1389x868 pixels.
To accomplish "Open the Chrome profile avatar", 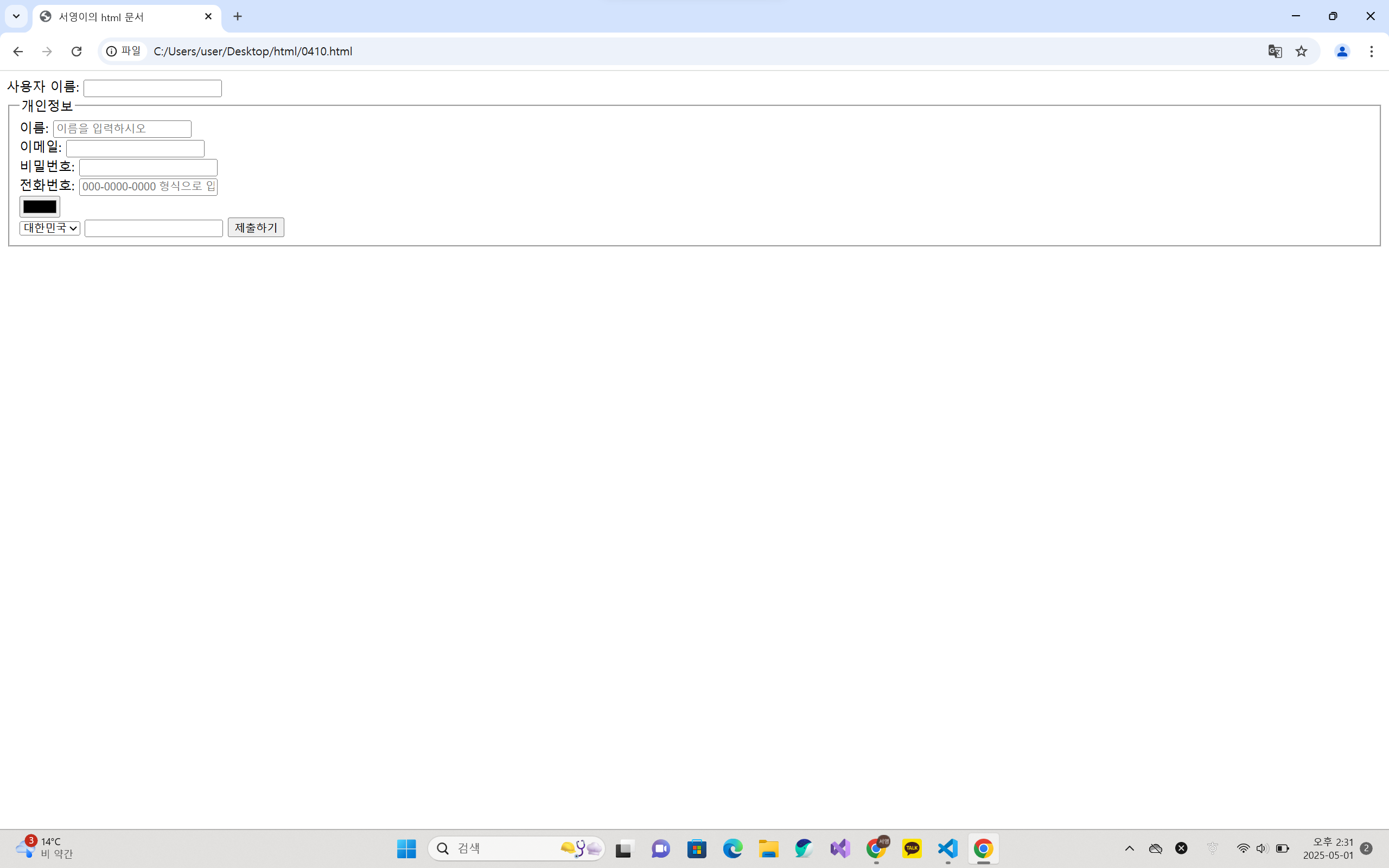I will (x=1341, y=52).
